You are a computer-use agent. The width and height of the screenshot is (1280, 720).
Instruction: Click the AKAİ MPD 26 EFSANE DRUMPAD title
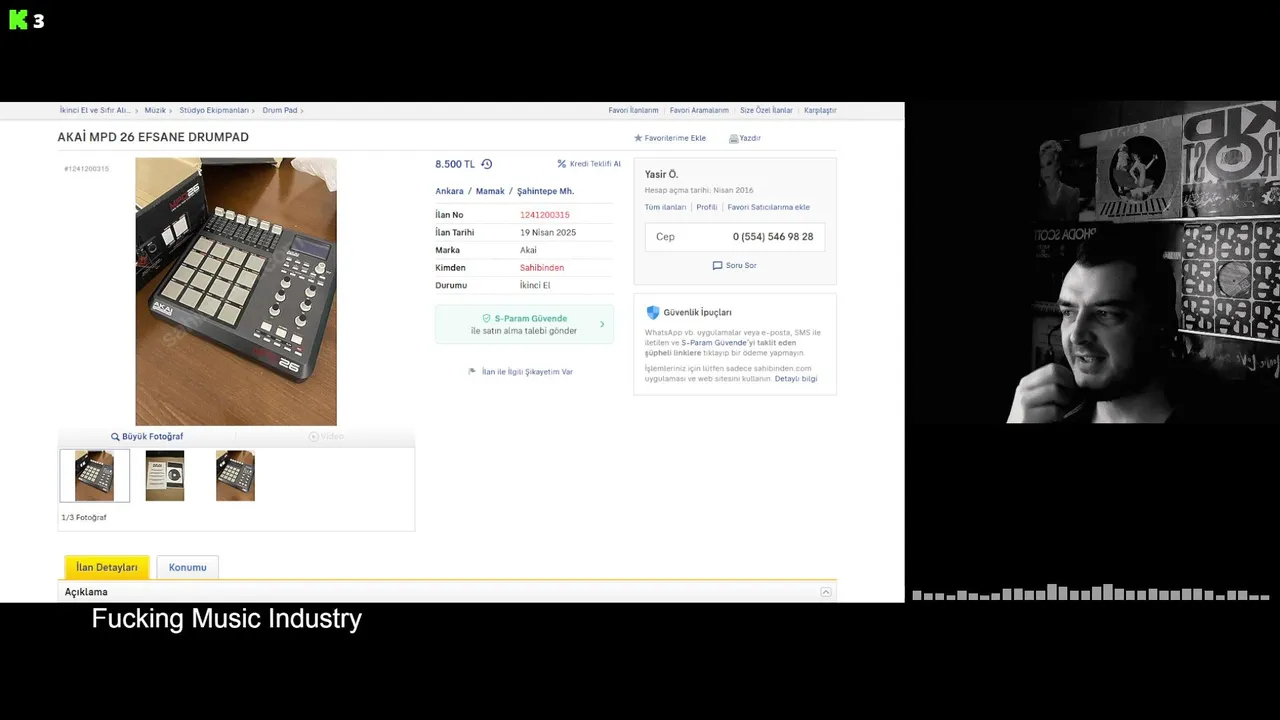153,137
